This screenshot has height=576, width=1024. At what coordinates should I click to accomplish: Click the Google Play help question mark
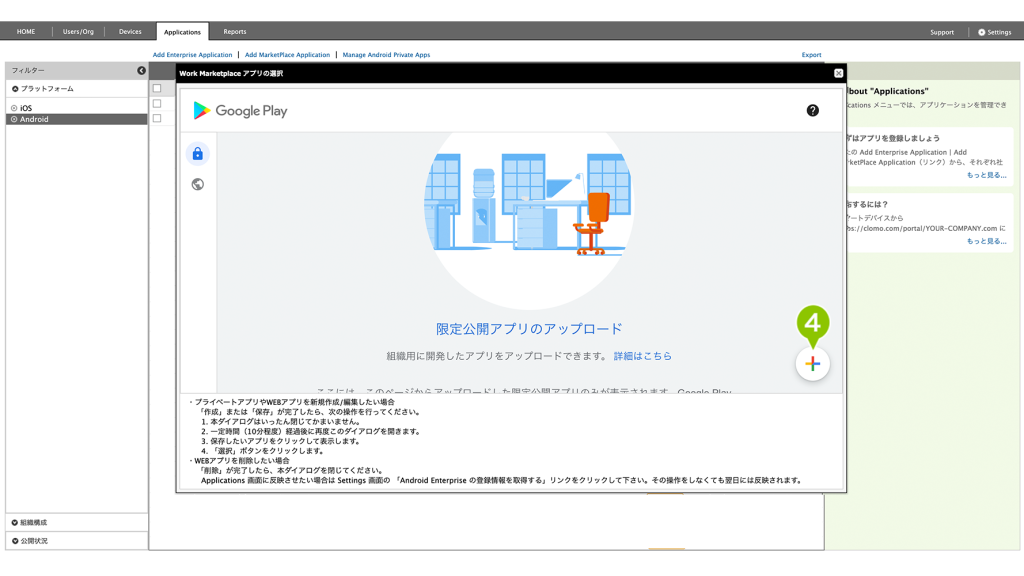[x=812, y=110]
